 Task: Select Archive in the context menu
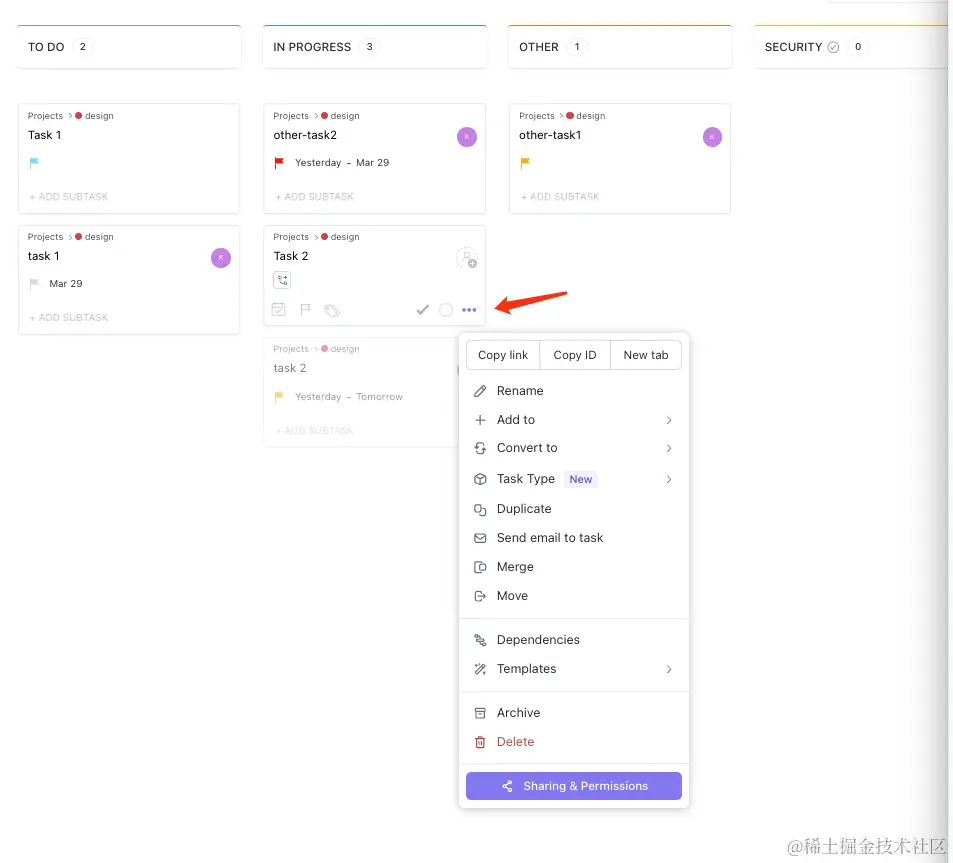574,713
